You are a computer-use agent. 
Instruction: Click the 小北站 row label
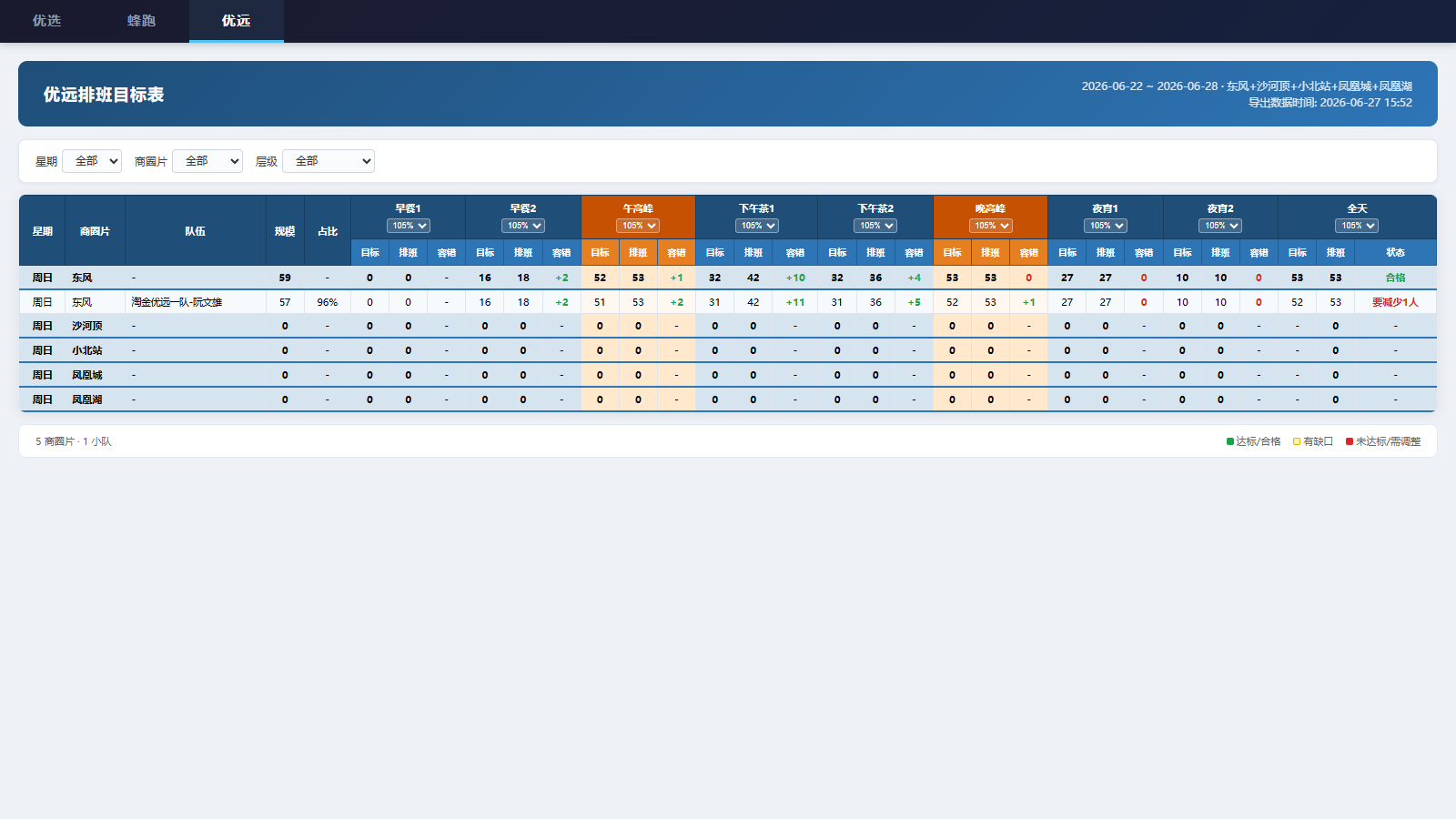(x=87, y=350)
